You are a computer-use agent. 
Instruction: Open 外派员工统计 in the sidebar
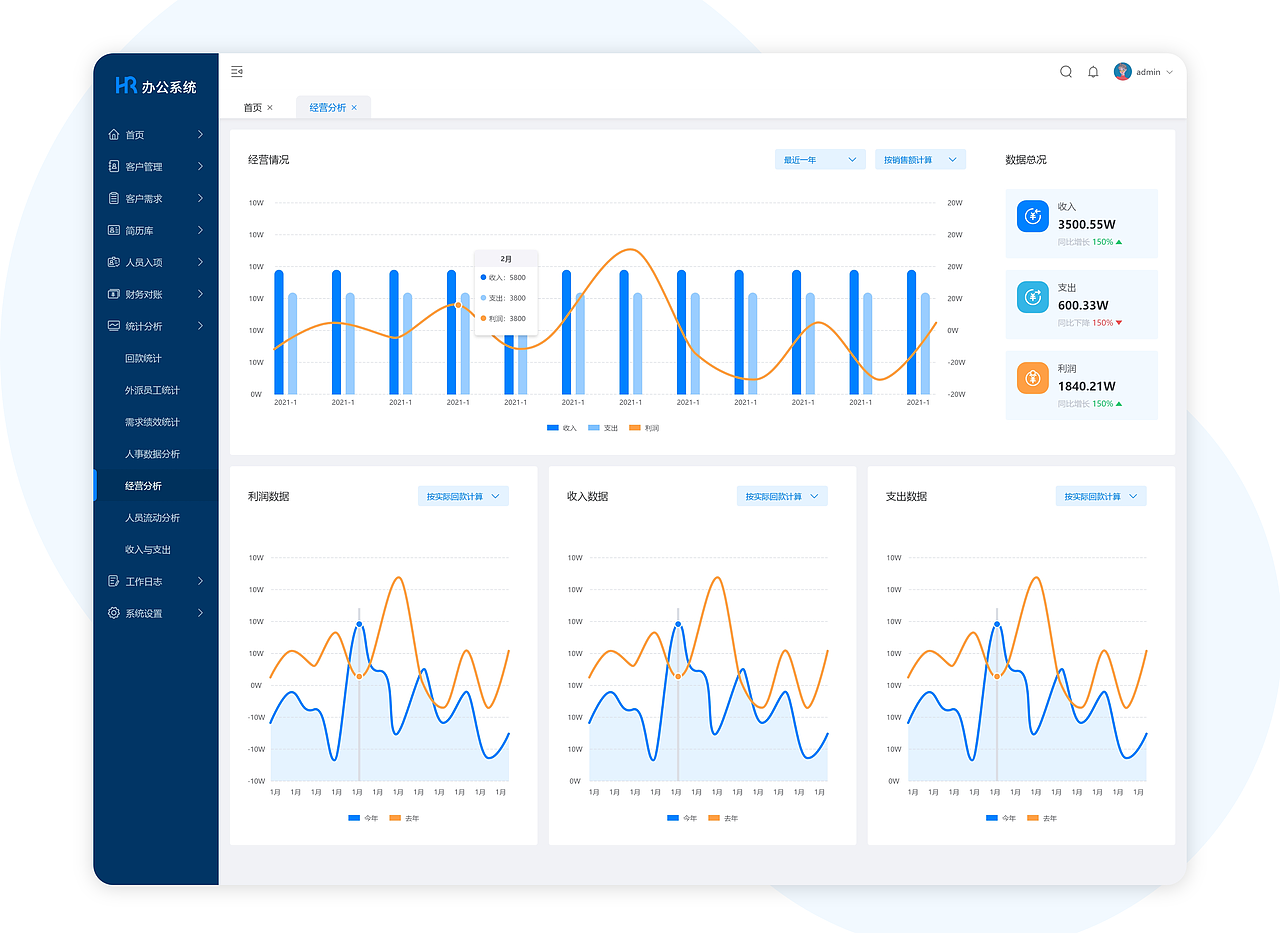[x=152, y=390]
